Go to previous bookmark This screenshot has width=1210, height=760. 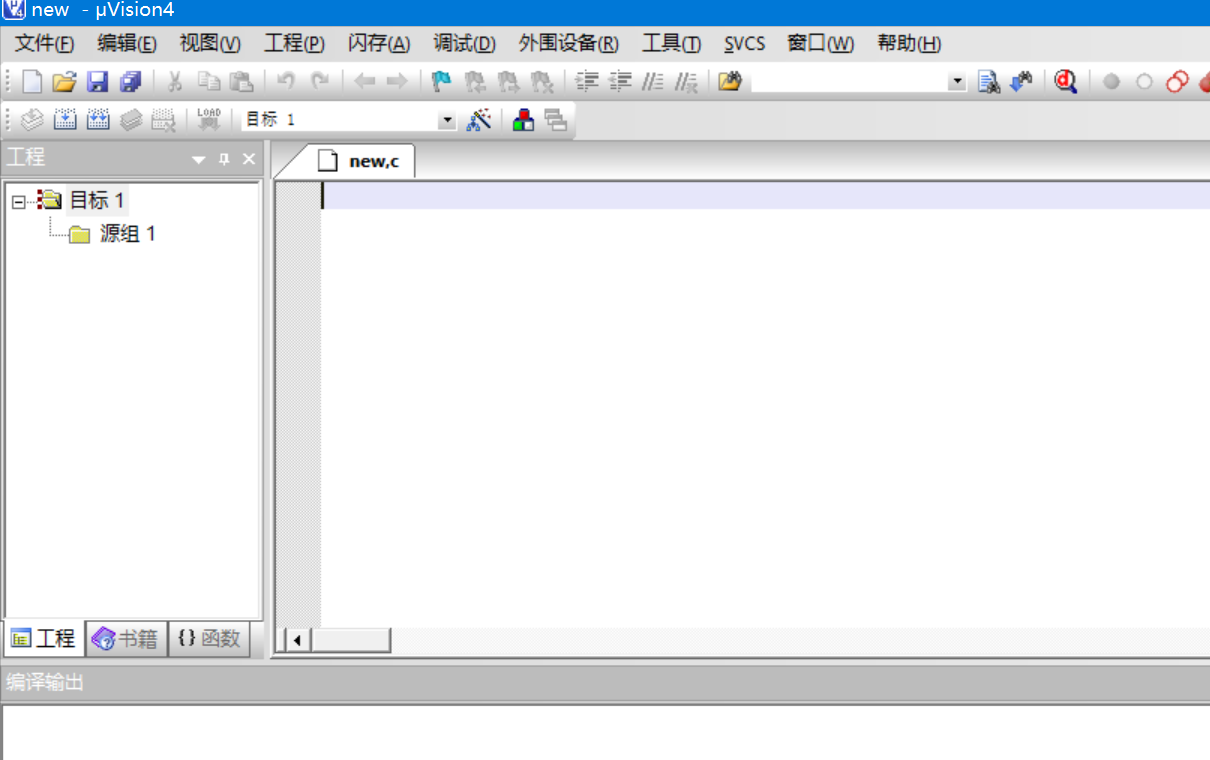(474, 82)
